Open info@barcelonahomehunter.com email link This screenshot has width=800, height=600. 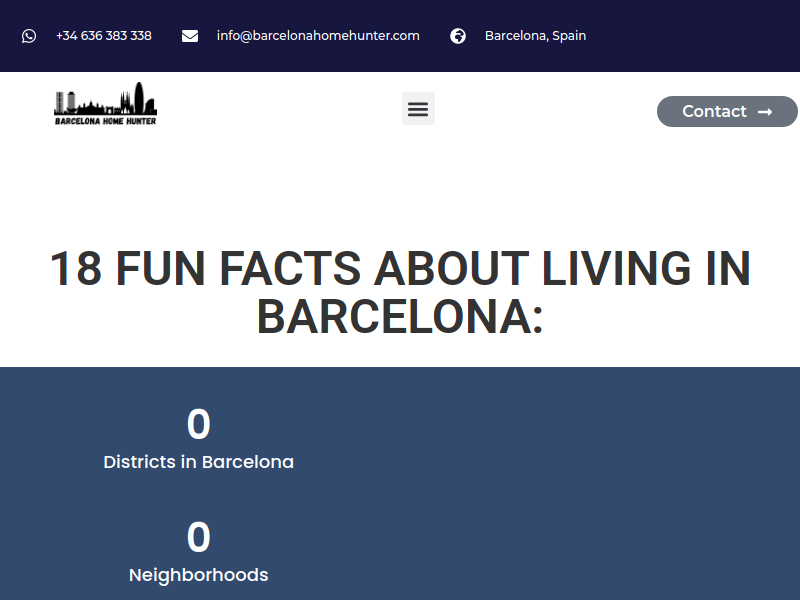318,36
